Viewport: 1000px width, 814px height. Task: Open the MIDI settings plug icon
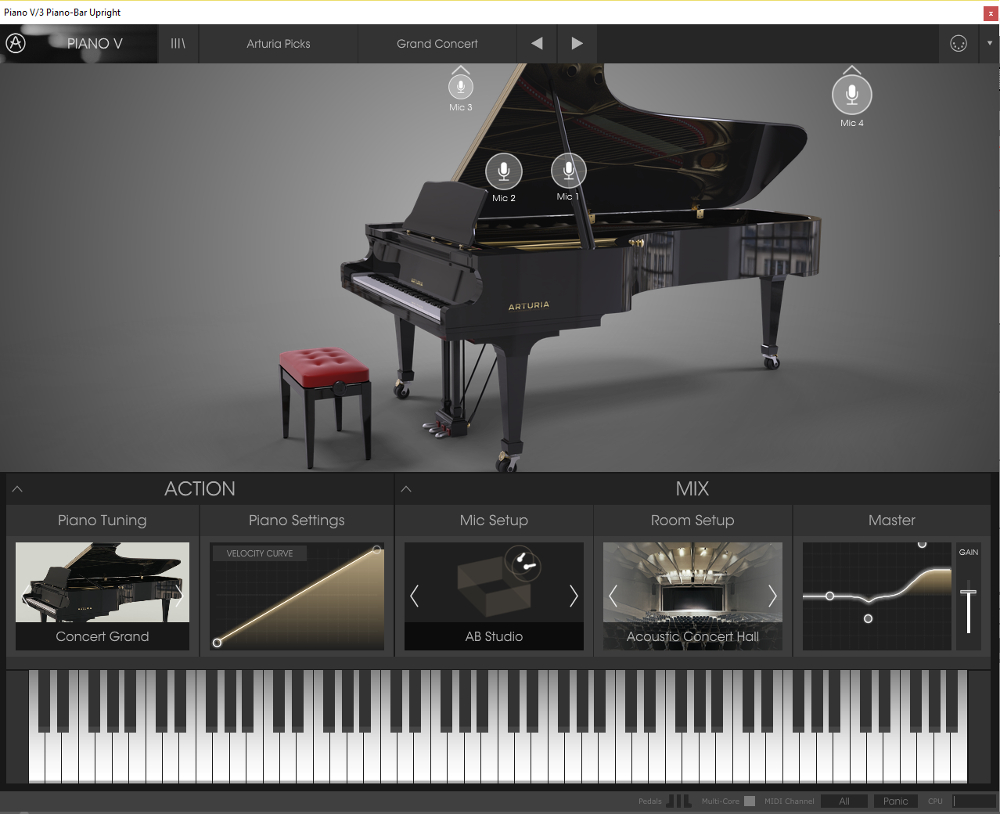pyautogui.click(x=958, y=43)
